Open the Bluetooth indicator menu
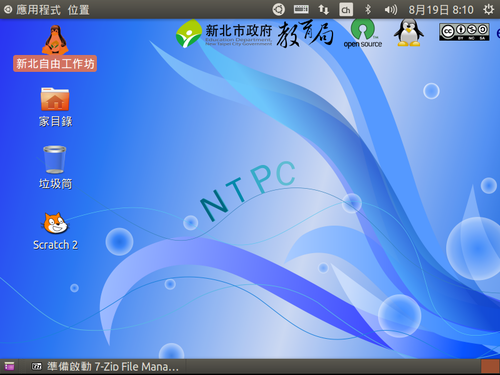This screenshot has height=375, width=500. tap(368, 10)
